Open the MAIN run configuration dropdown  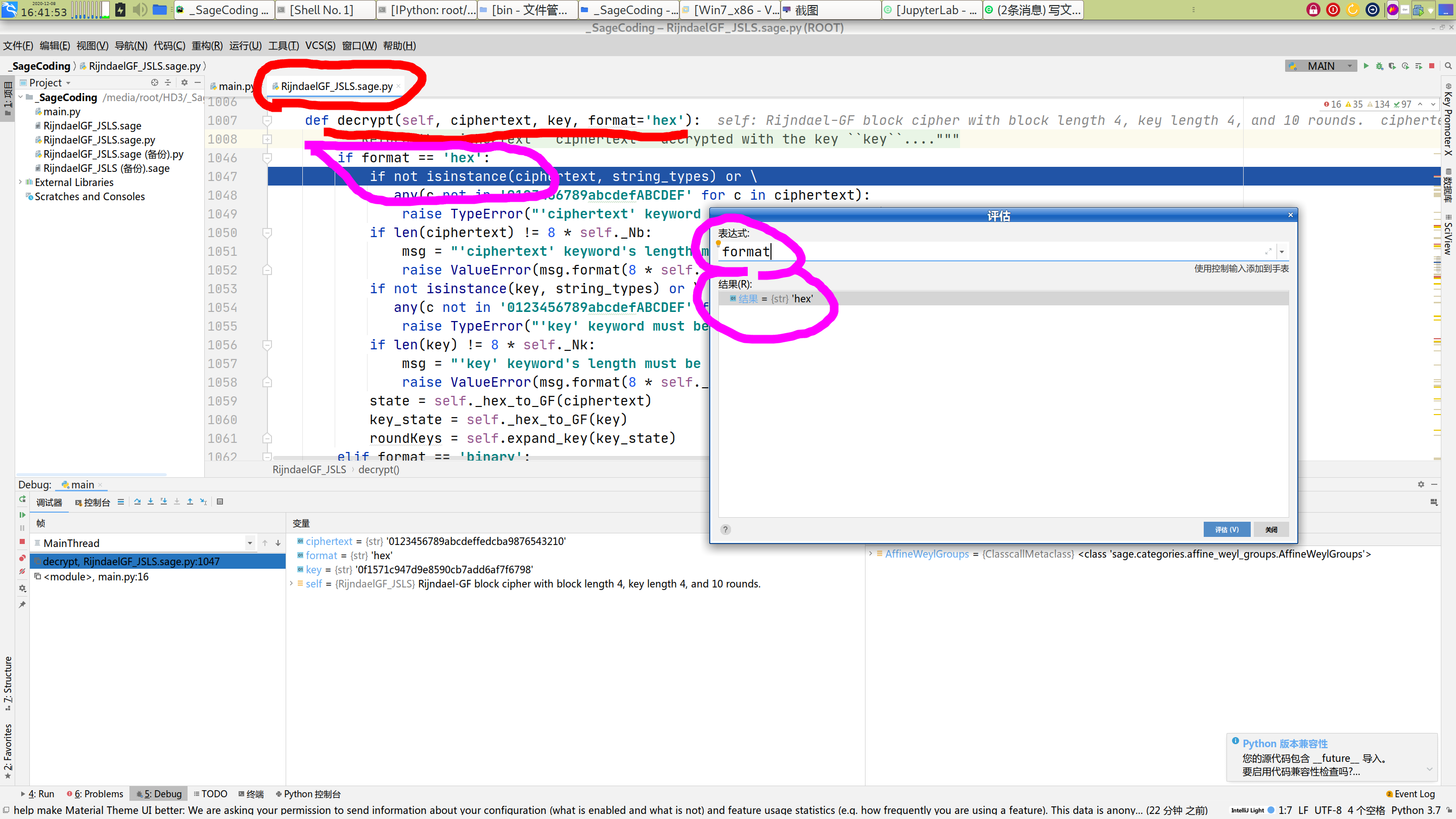(x=1322, y=66)
